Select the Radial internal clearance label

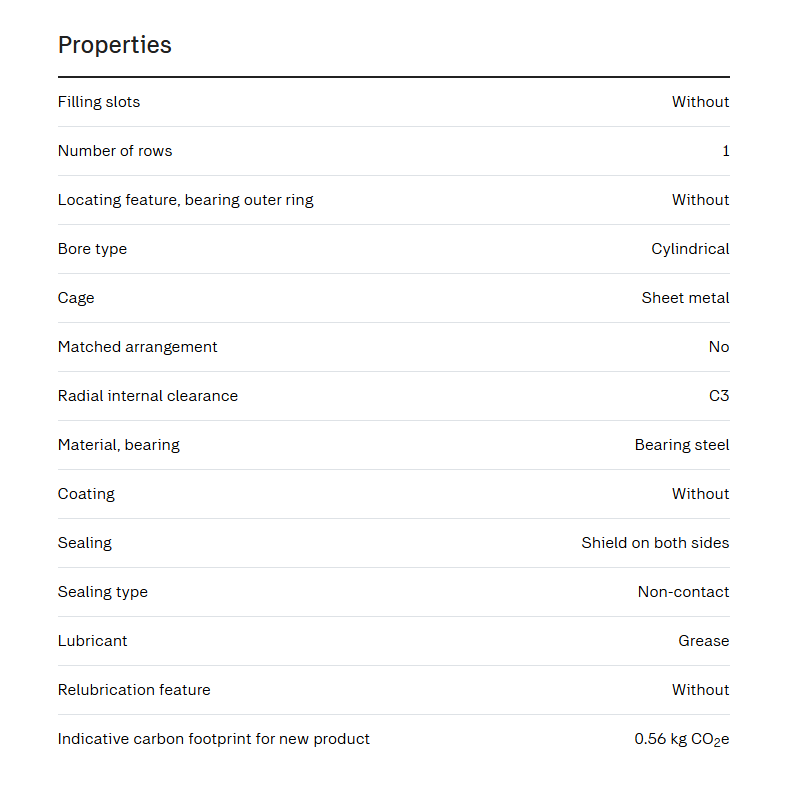tap(148, 396)
